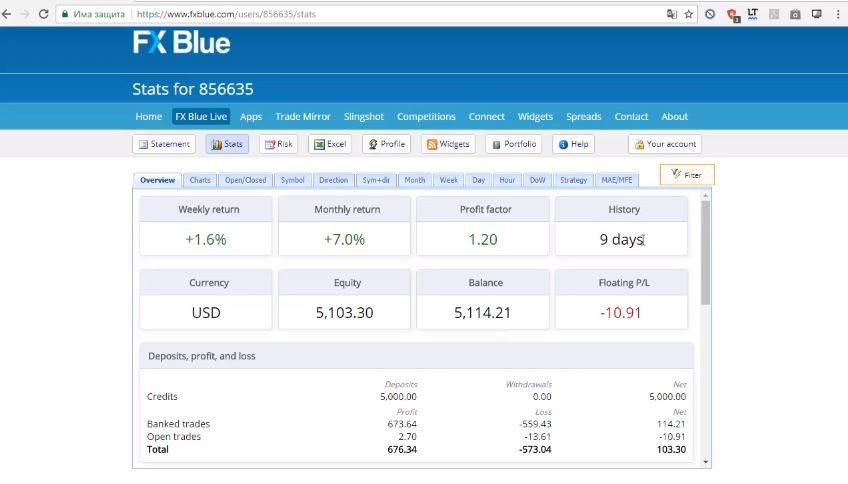Screen dimensions: 848x484
Task: Open the Chrome three-dot menu
Action: pos(836,15)
